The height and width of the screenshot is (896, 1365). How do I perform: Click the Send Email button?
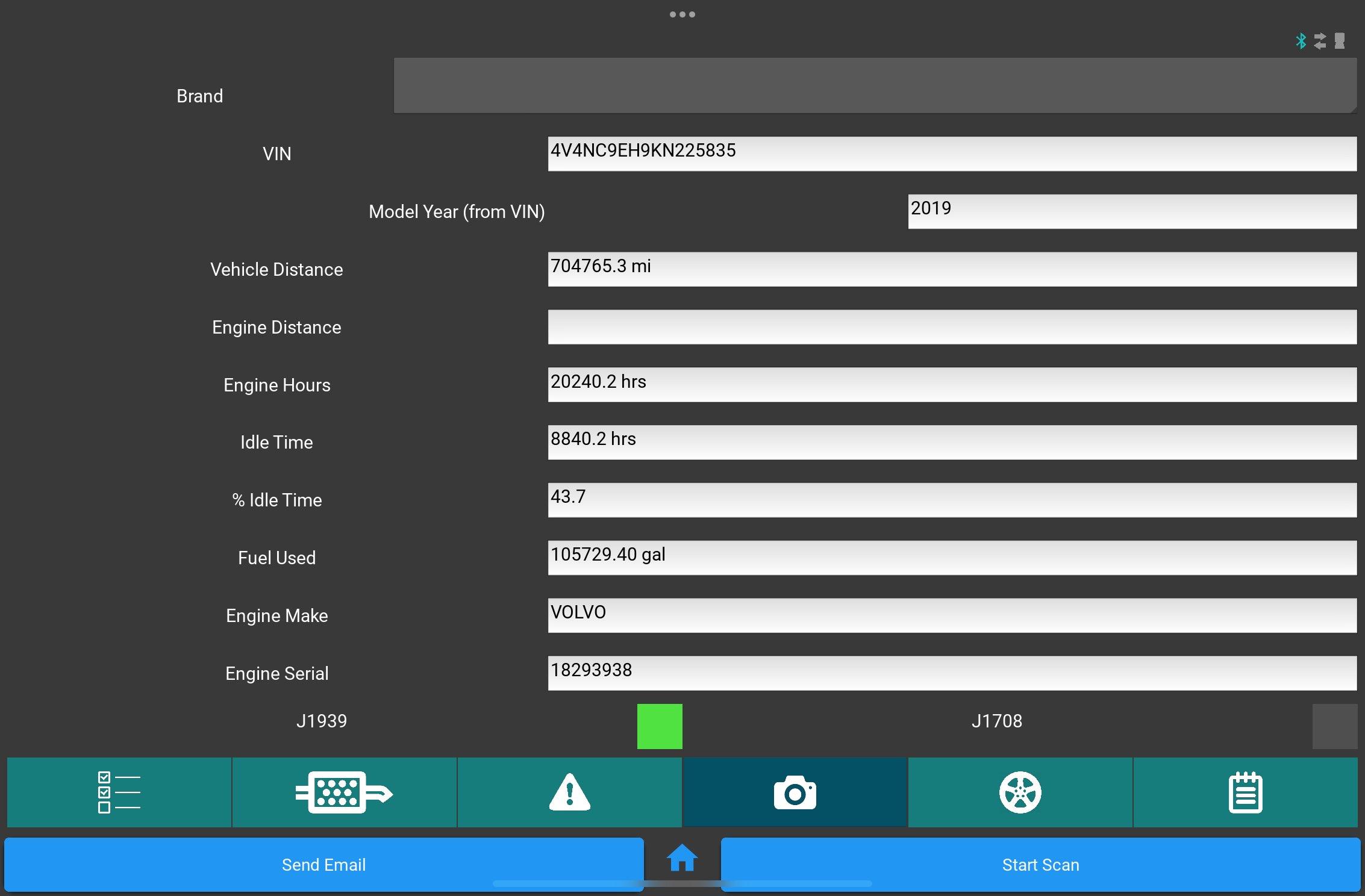click(x=322, y=864)
